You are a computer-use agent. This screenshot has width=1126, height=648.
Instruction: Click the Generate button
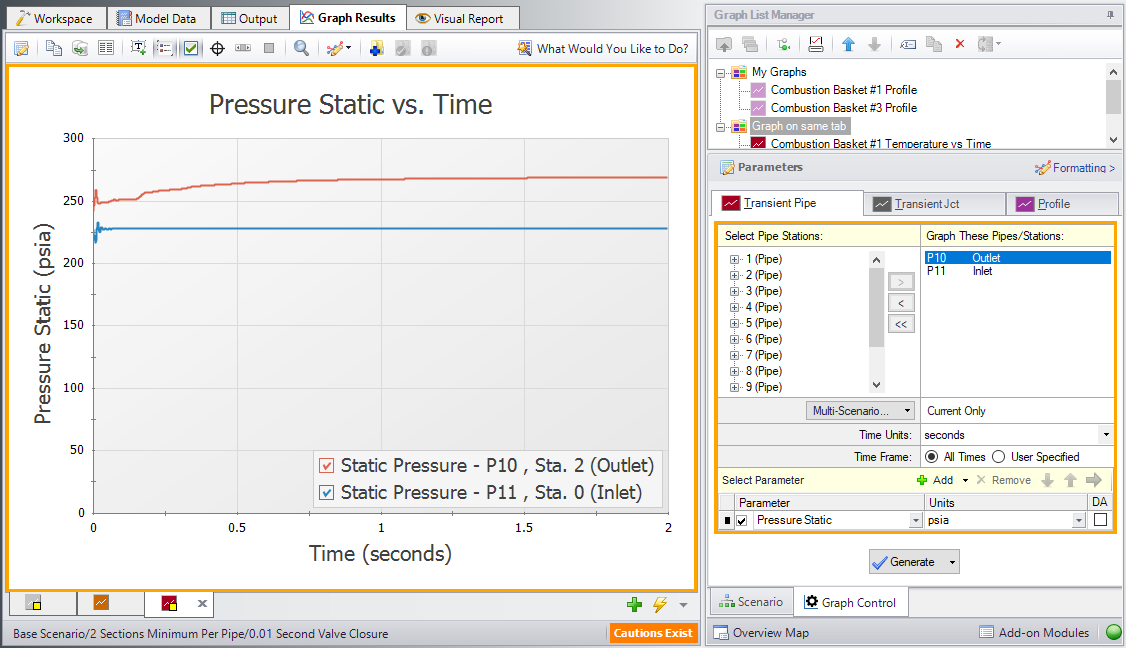pyautogui.click(x=905, y=562)
